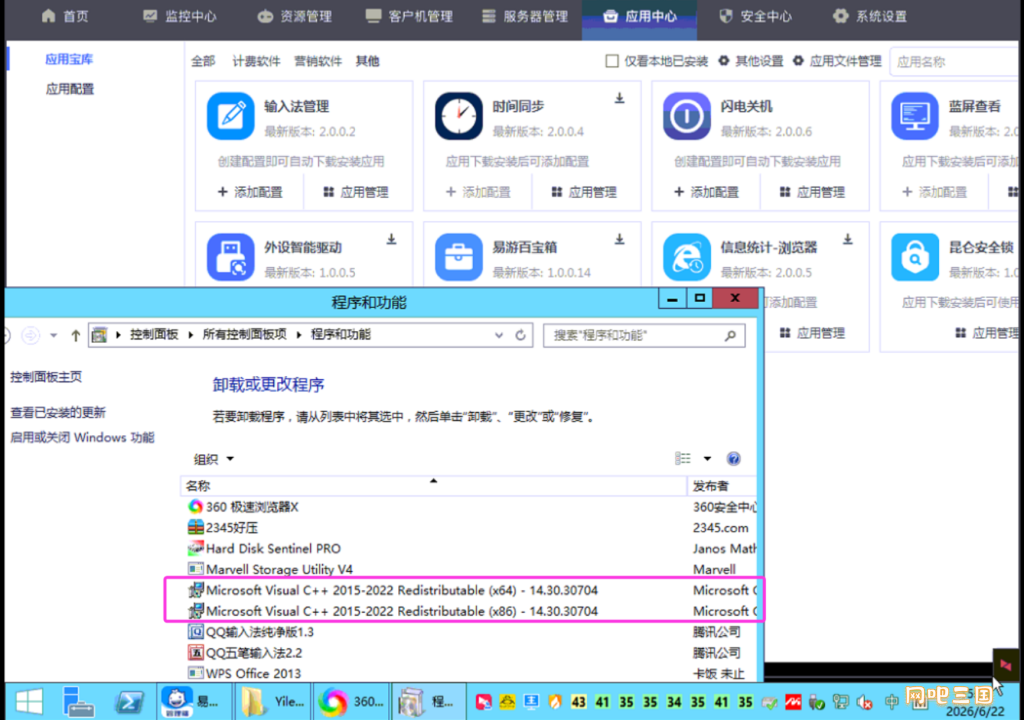This screenshot has height=720, width=1024.
Task: Refresh the 程序和功能 address bar
Action: 520,335
